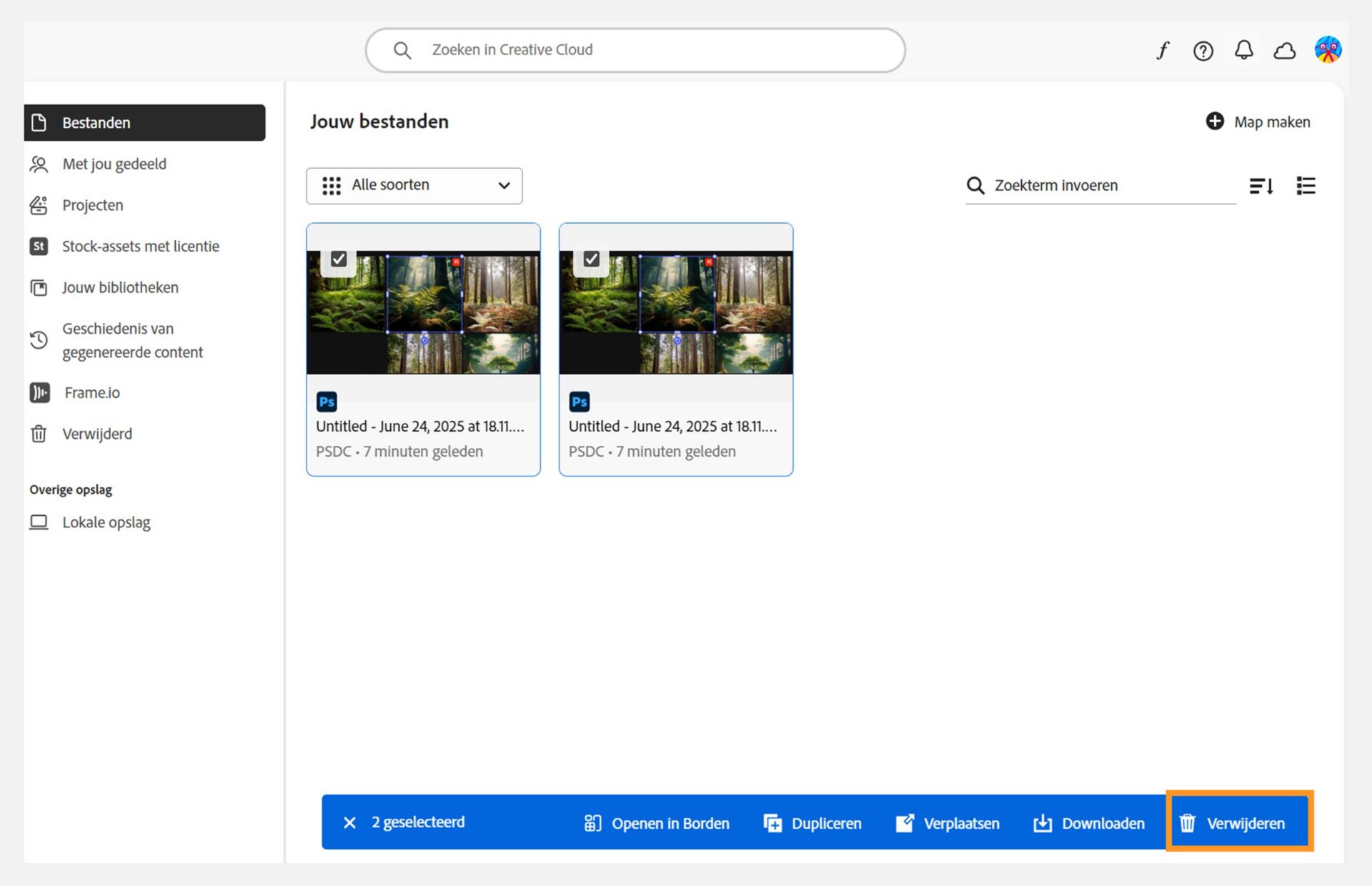Image resolution: width=1372 pixels, height=886 pixels.
Task: Click Openen in Borden button
Action: click(657, 823)
